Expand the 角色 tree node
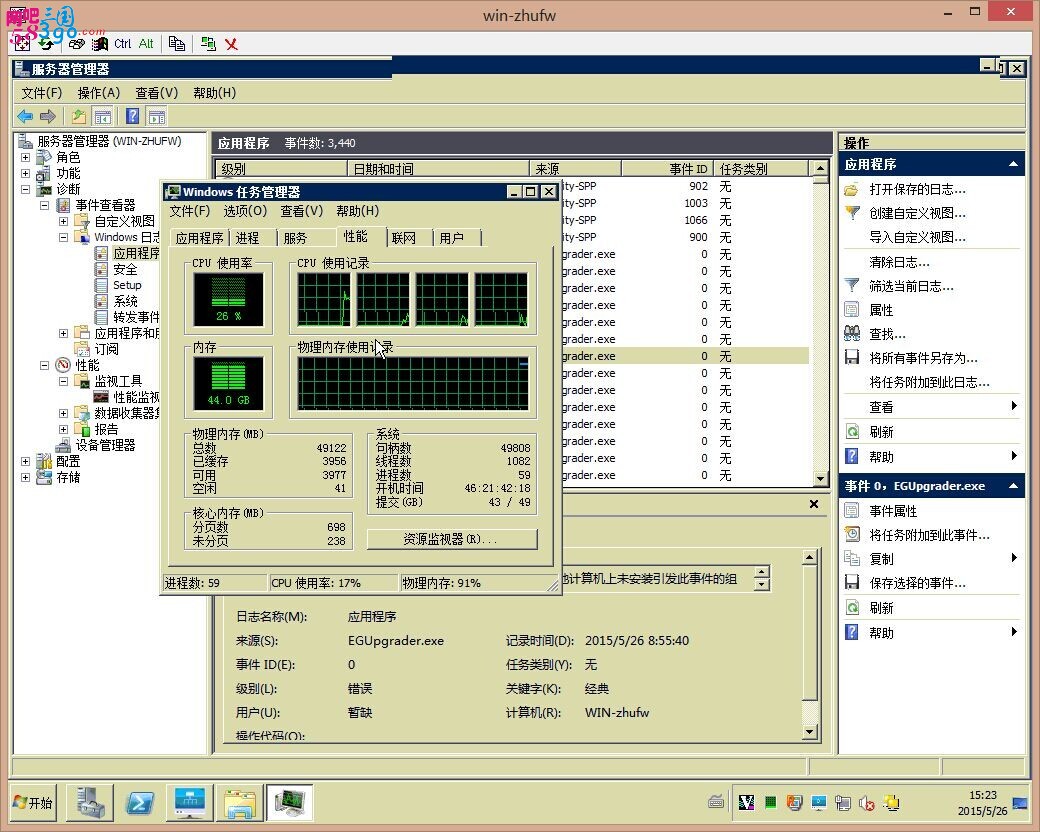Screen dimensions: 1040x832 [25, 157]
